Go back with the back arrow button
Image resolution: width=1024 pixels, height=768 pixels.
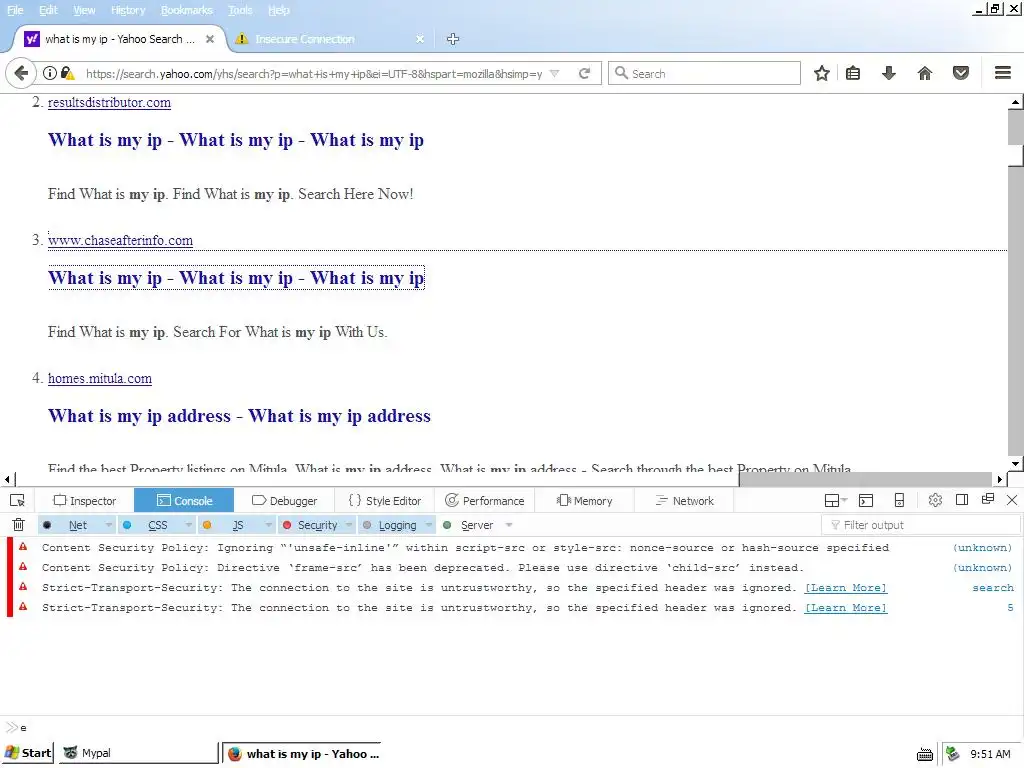[x=21, y=73]
